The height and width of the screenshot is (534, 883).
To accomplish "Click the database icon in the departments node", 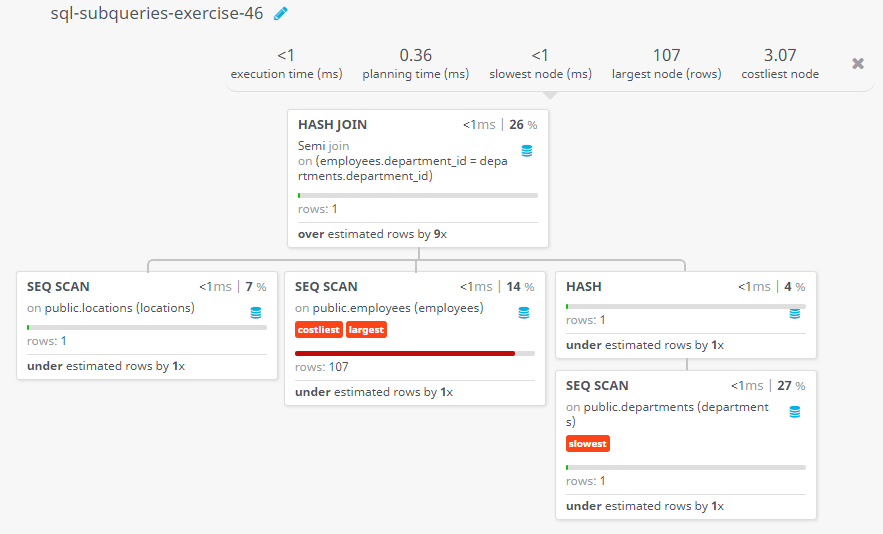I will coord(795,412).
